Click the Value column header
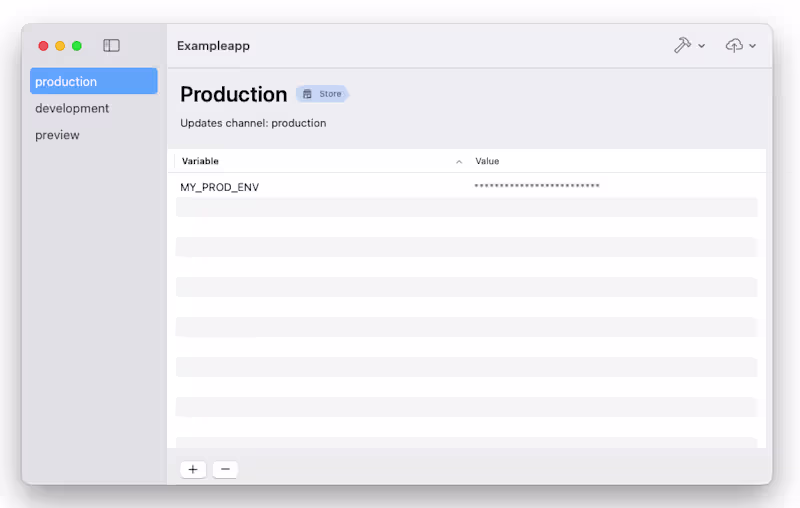This screenshot has width=800, height=508. pyautogui.click(x=487, y=161)
